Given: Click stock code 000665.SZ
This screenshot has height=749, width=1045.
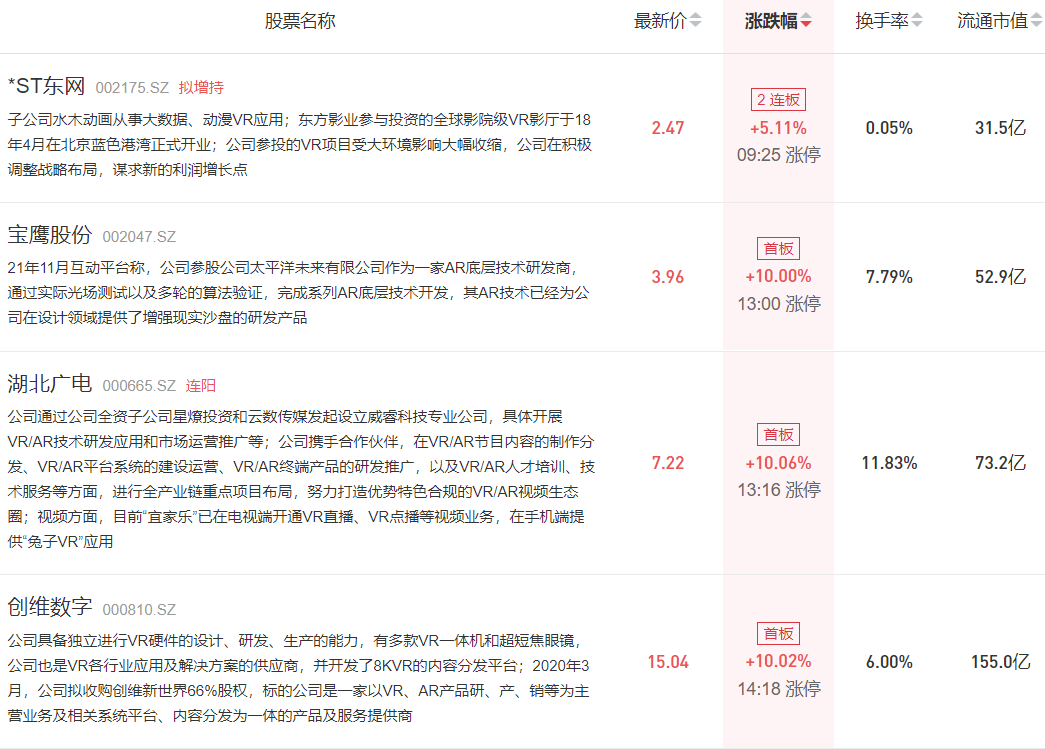Looking at the screenshot, I should click(x=139, y=386).
